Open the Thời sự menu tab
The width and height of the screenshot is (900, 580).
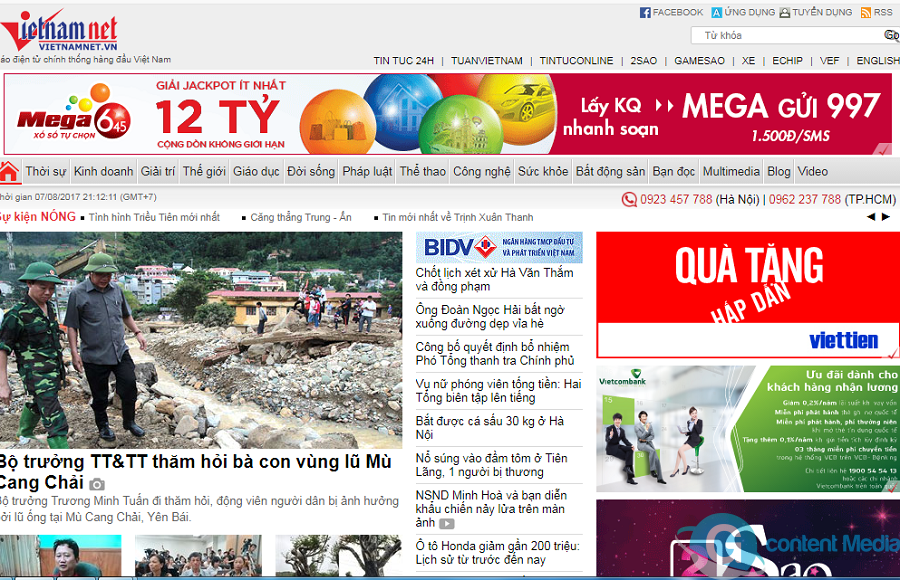46,171
